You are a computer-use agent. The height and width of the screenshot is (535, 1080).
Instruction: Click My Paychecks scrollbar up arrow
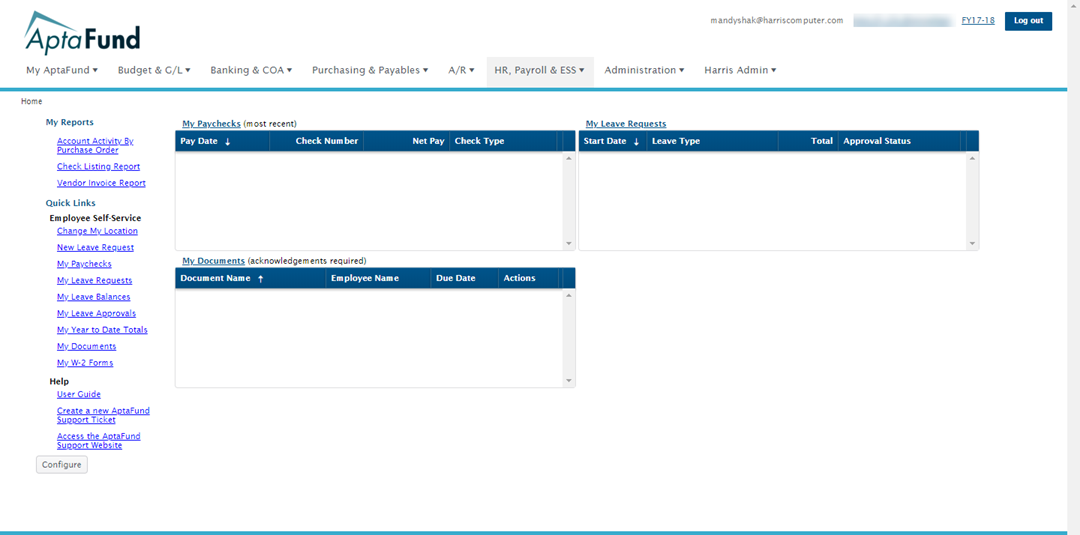(569, 159)
